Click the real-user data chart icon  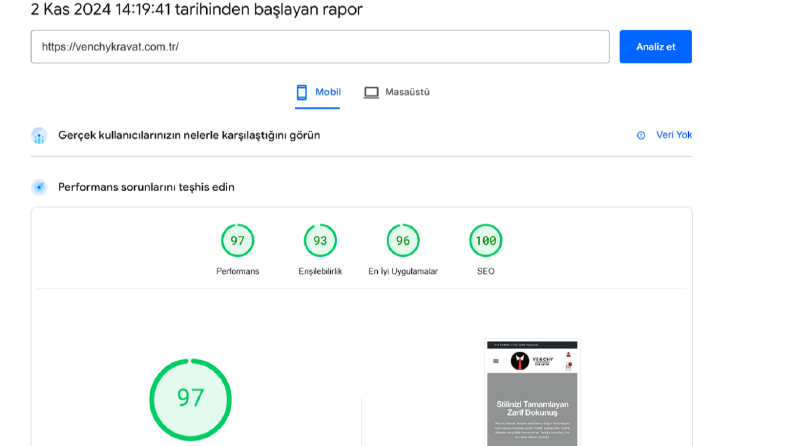tap(39, 136)
